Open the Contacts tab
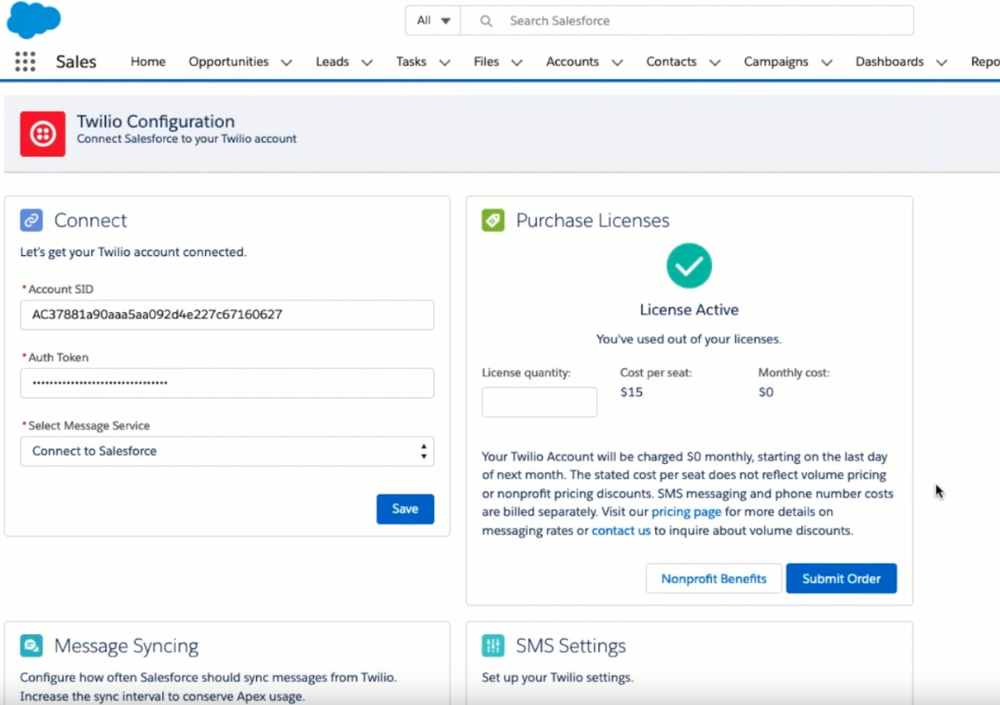Screen dimensions: 1000x705 671,61
